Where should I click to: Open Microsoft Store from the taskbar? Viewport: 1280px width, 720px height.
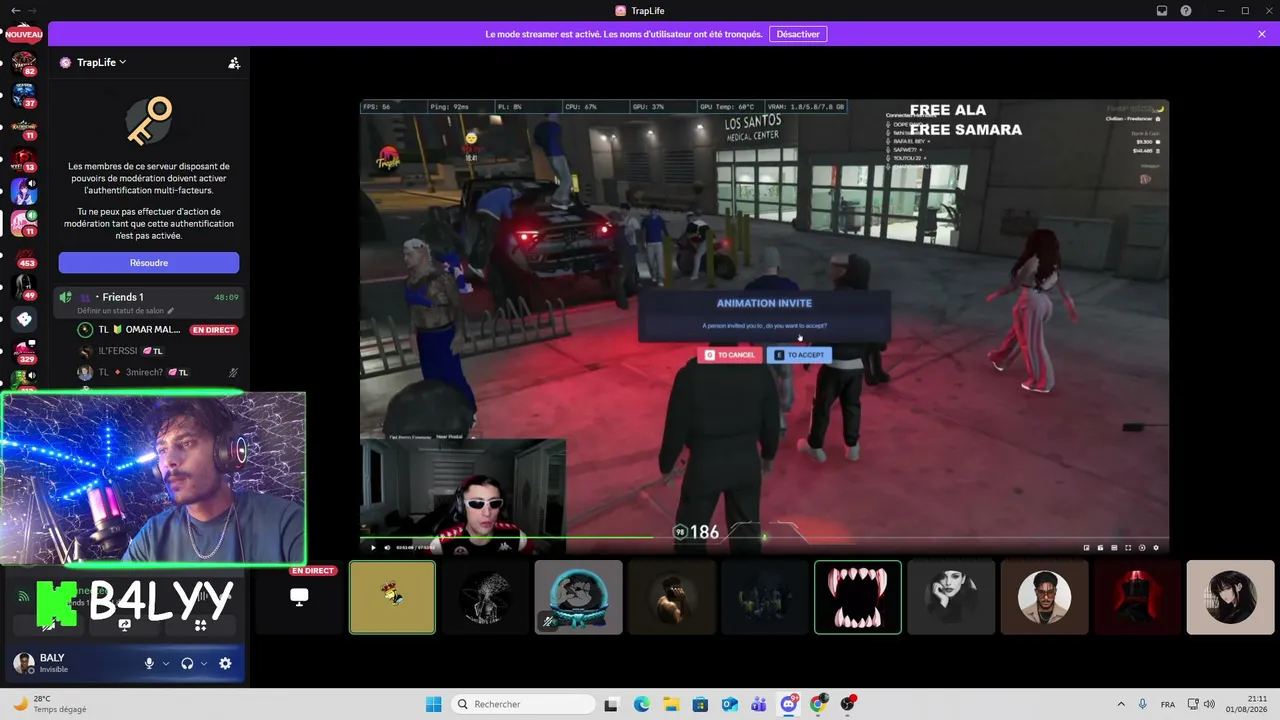[700, 704]
